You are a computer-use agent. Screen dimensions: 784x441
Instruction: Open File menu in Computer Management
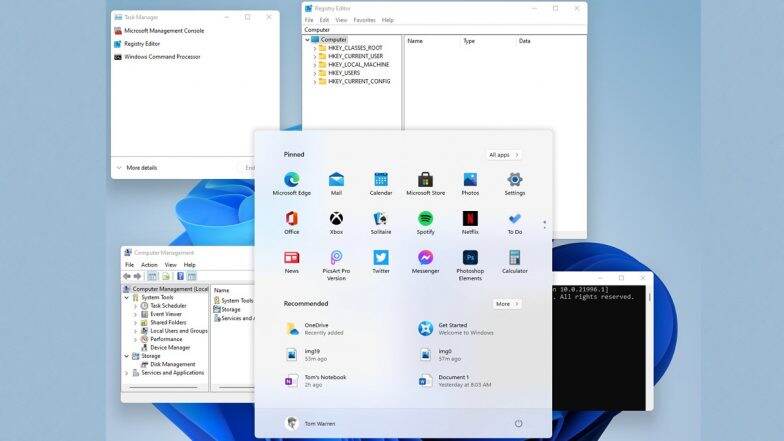[130, 264]
